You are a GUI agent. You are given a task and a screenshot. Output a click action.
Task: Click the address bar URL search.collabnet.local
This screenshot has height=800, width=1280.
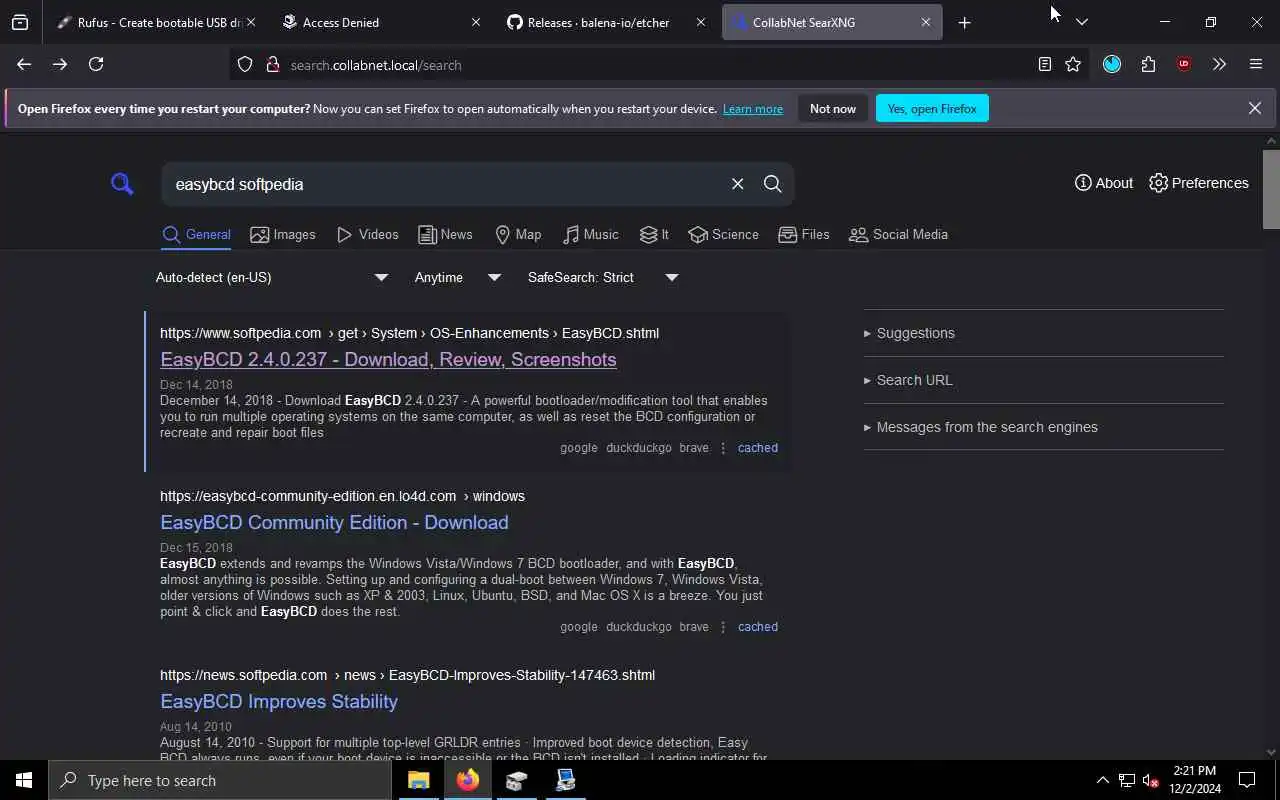pos(376,65)
